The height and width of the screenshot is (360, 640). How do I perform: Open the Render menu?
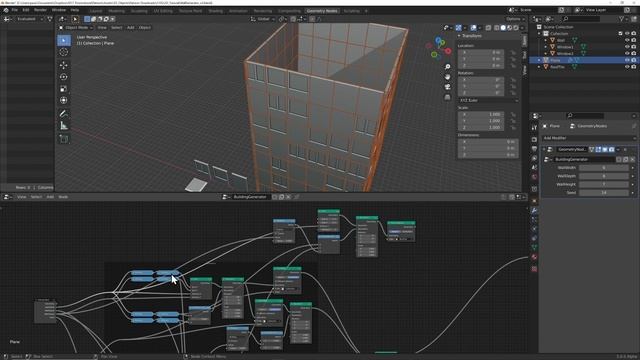tap(40, 10)
